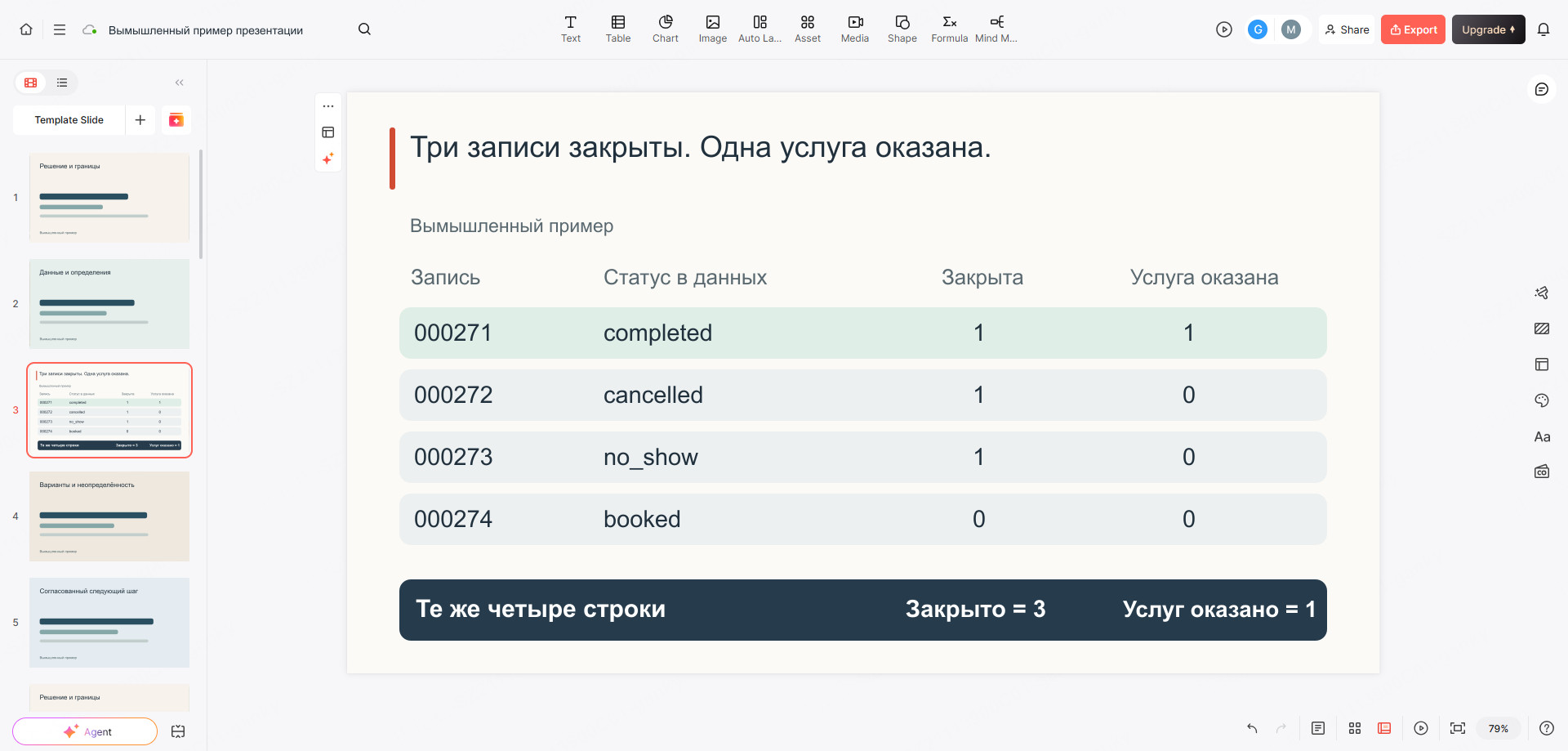Open the search magnifier
This screenshot has width=1568, height=751.
tap(364, 29)
